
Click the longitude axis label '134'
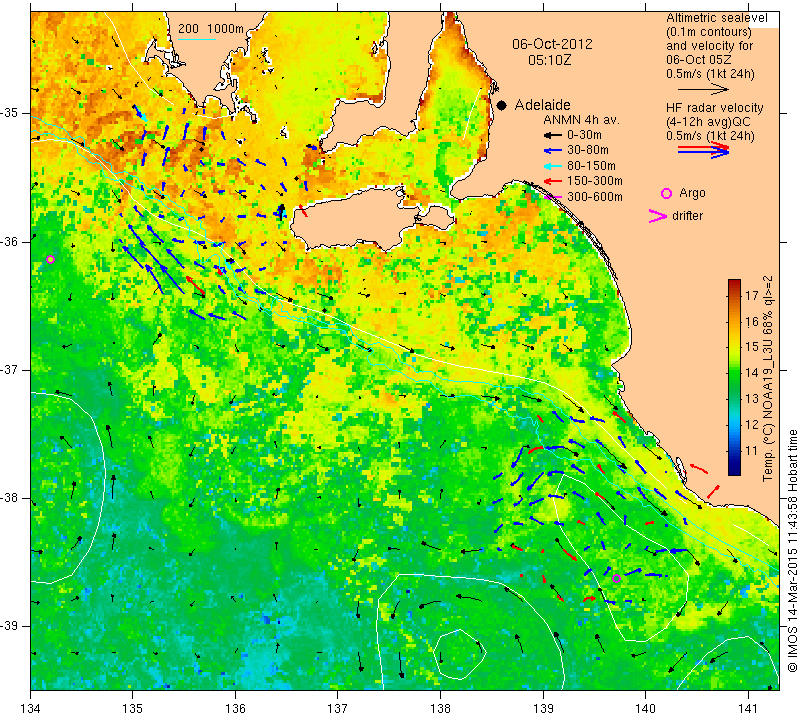[31, 709]
